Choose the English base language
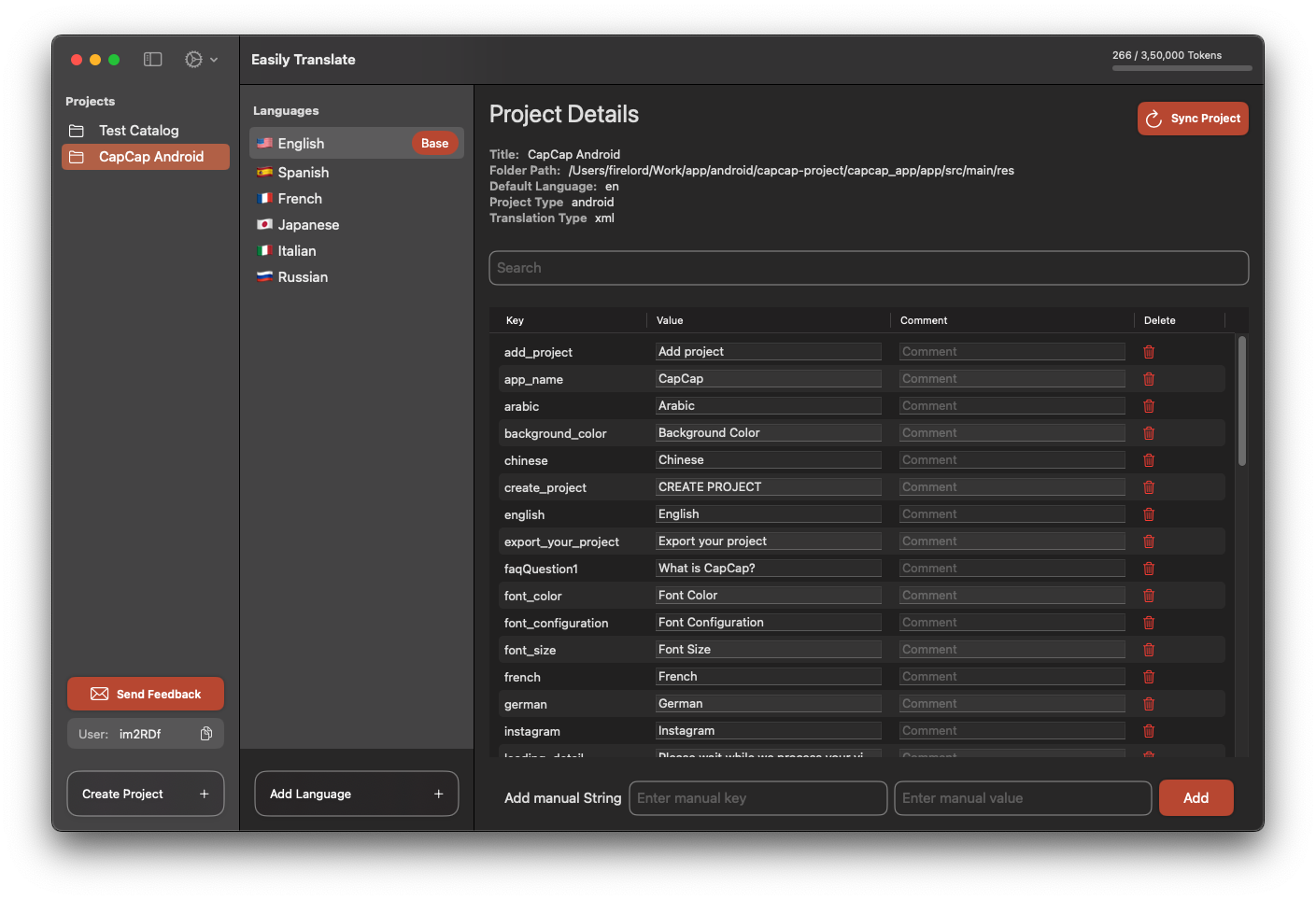The image size is (1316, 900). click(357, 143)
